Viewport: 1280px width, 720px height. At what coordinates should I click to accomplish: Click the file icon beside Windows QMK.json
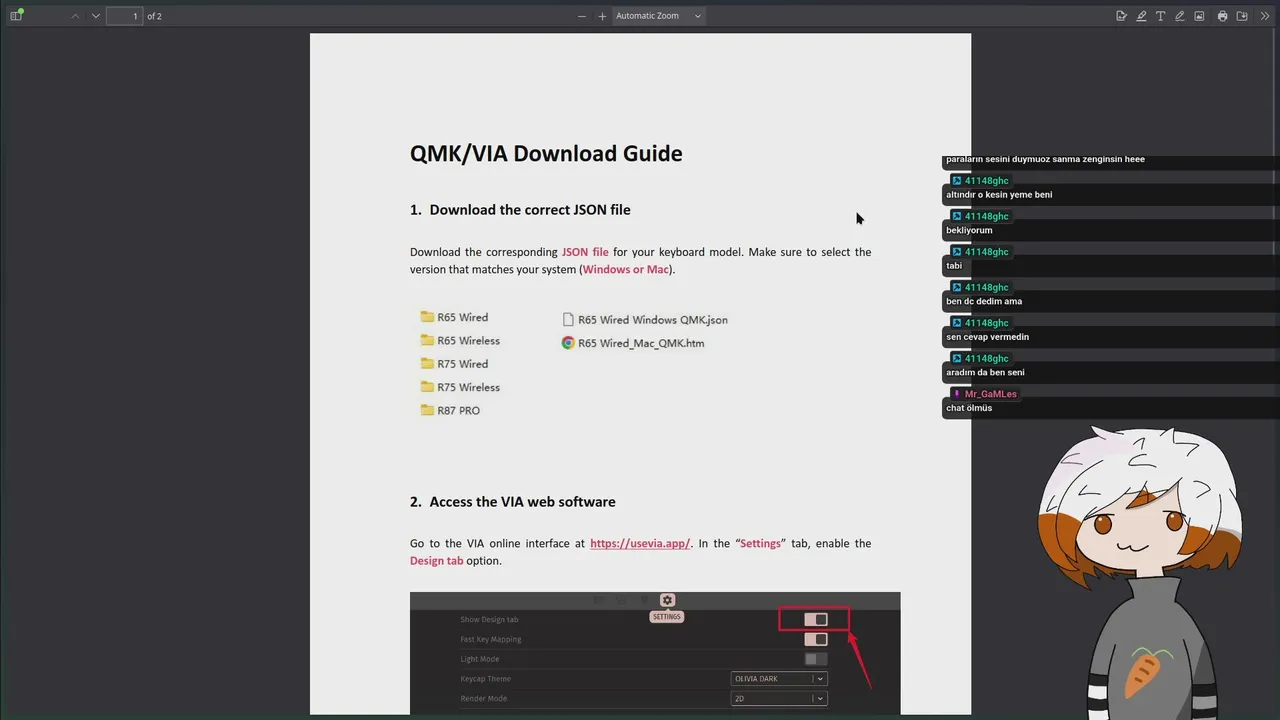(568, 320)
